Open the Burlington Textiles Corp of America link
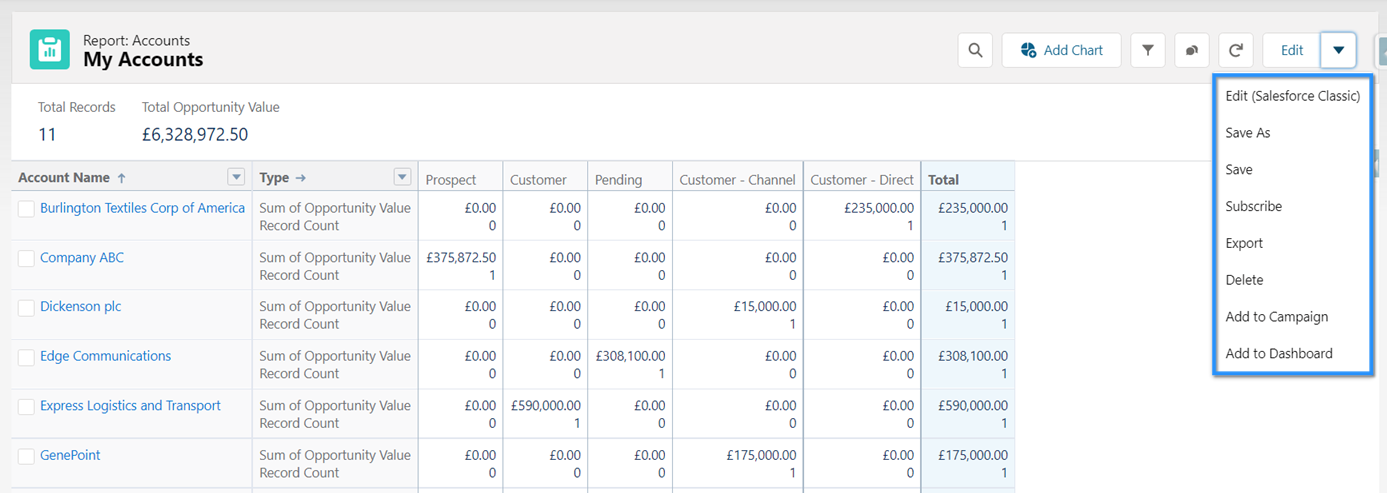The height and width of the screenshot is (493, 1387). point(142,208)
